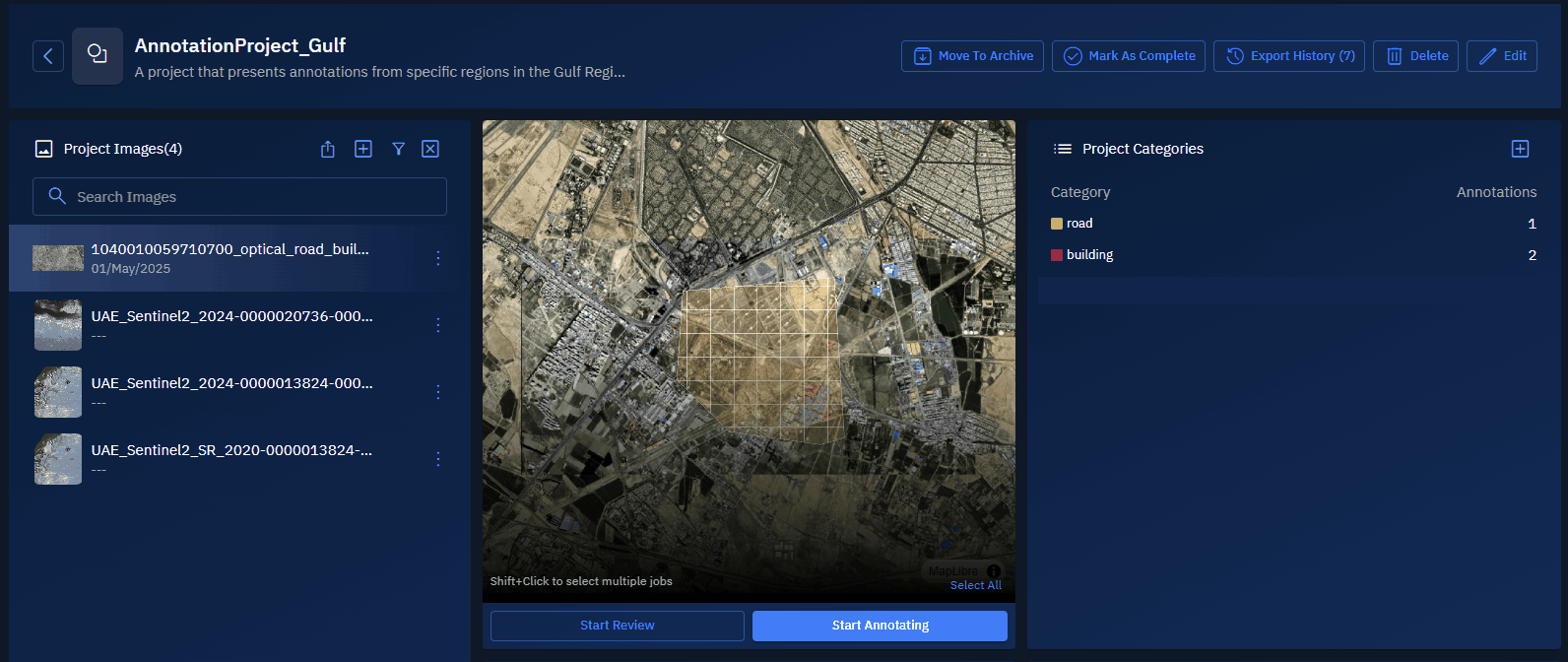
Task: Open the filter icon in Project Images
Action: [x=399, y=149]
